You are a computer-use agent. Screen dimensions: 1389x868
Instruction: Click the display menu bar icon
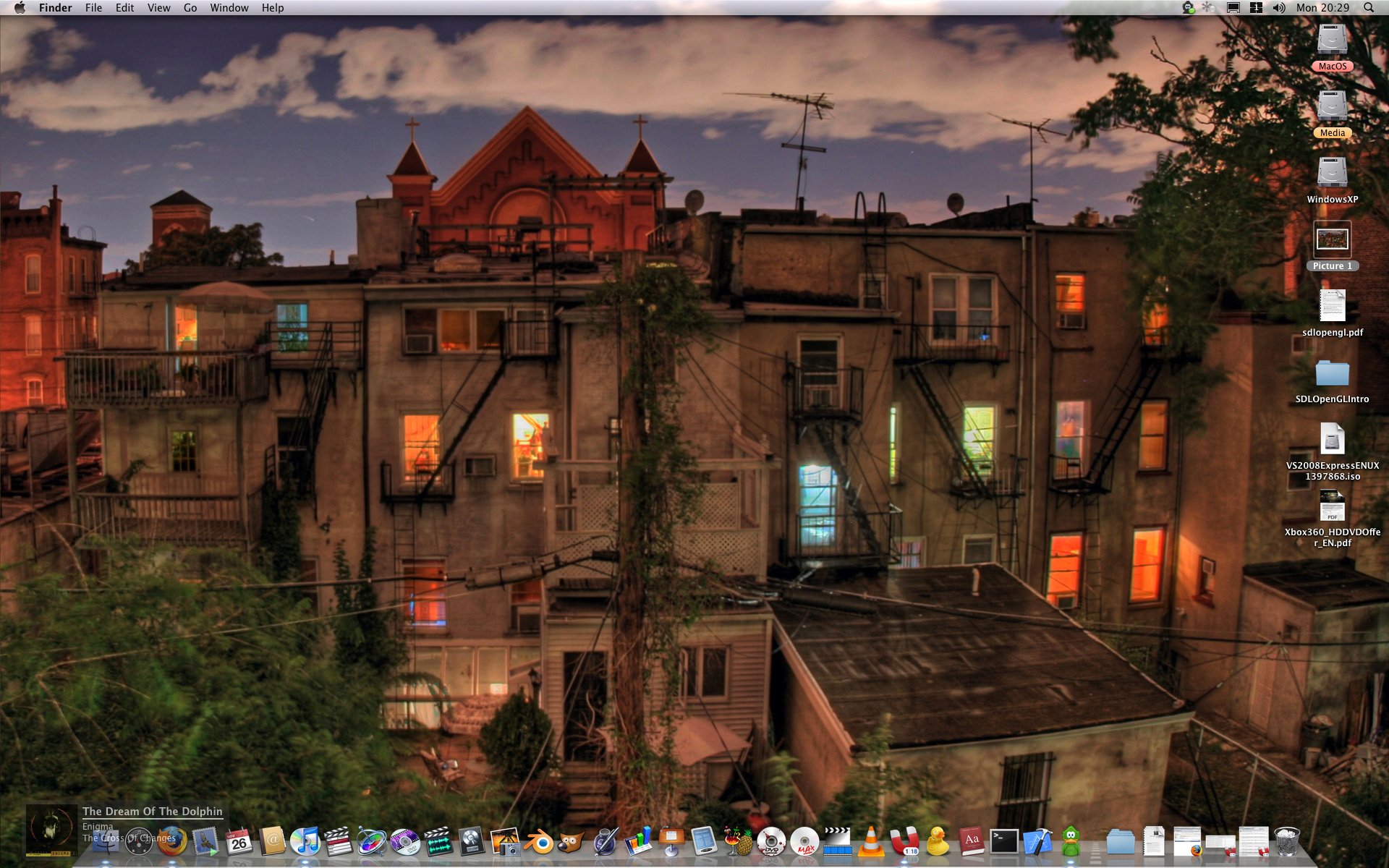point(1233,7)
